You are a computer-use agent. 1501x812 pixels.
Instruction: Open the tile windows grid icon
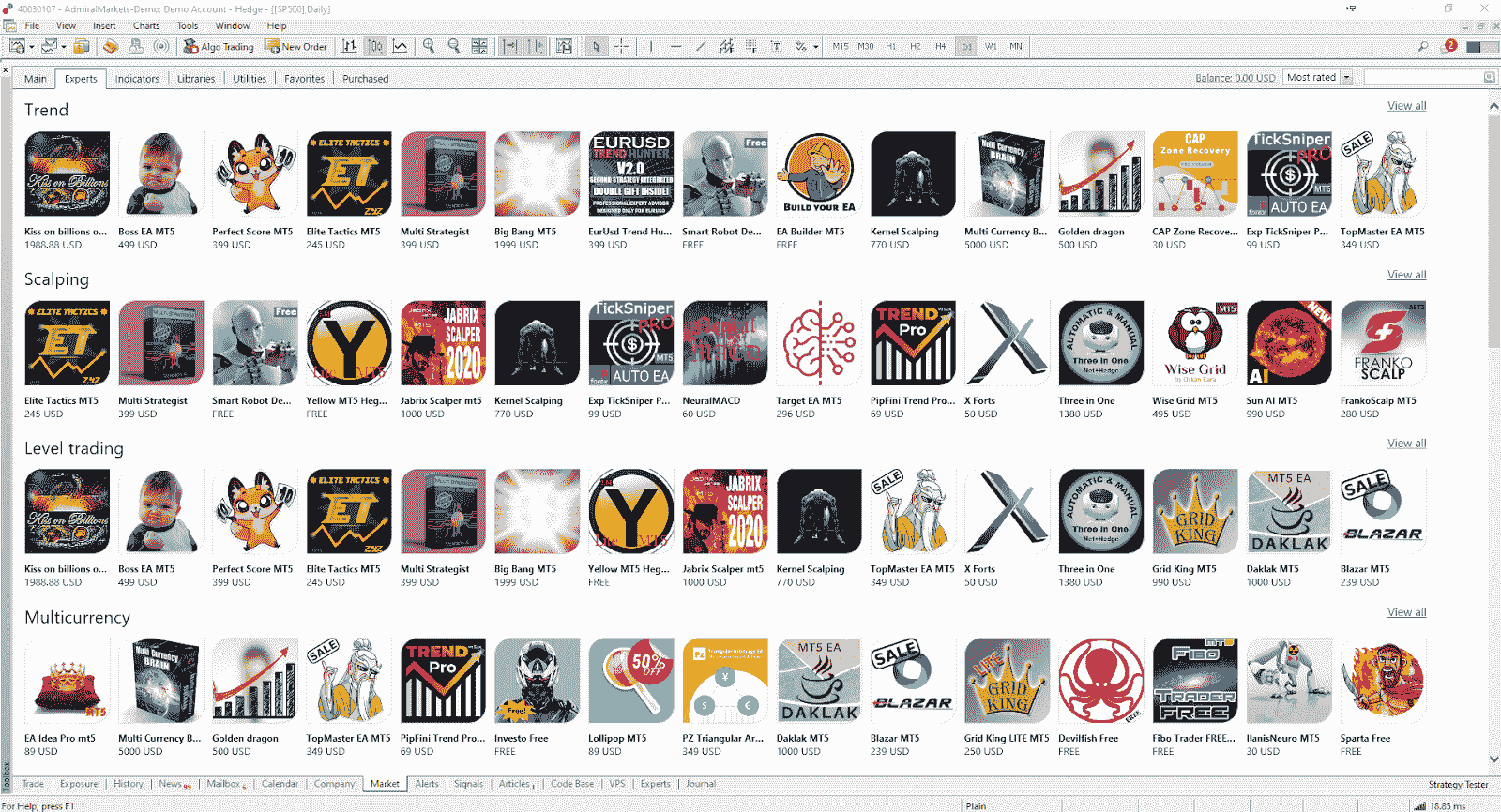click(x=479, y=46)
